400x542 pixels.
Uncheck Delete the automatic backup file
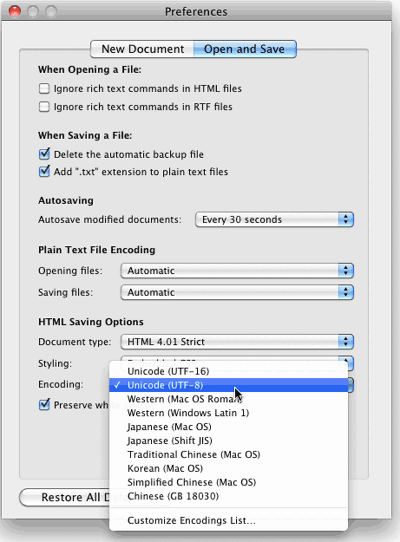pyautogui.click(x=44, y=154)
